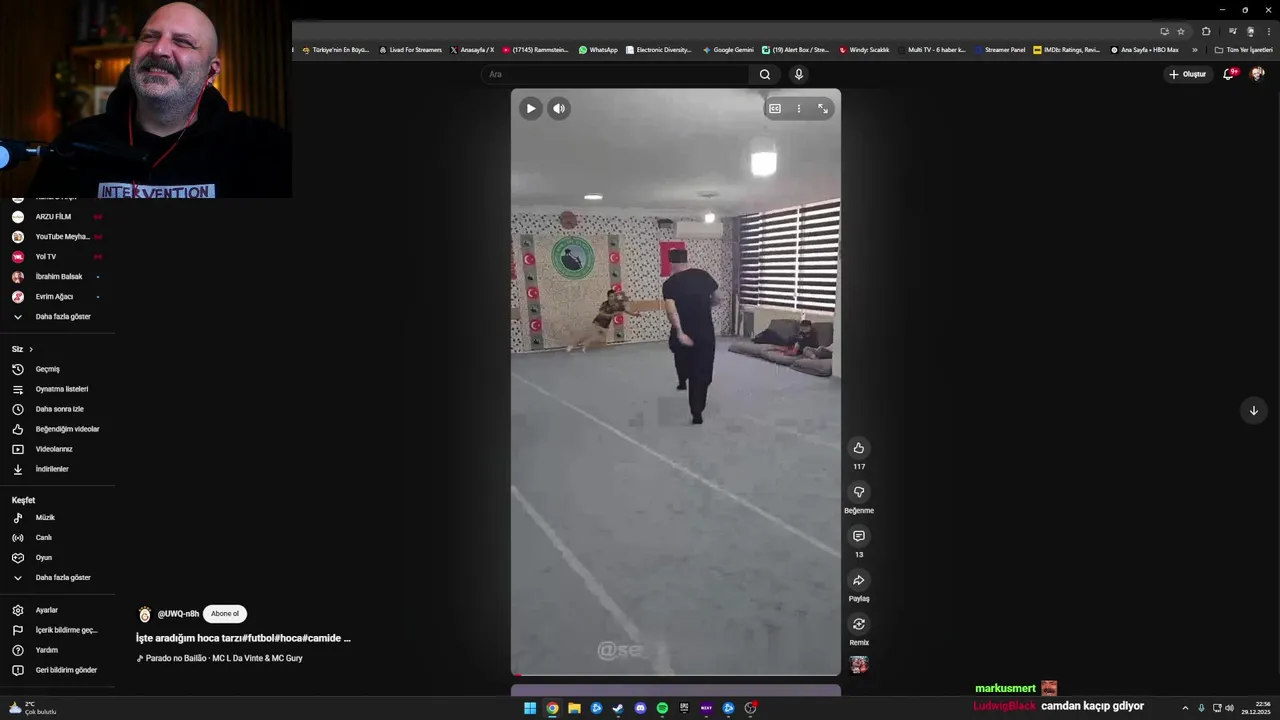
Task: Open Spotify from the taskbar
Action: [x=662, y=708]
